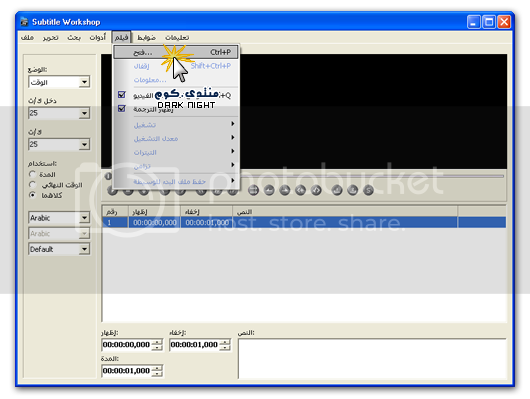Screen dimensions: 530x399
Task: Click the Move subtitle round toolbar button
Action: (x=254, y=190)
